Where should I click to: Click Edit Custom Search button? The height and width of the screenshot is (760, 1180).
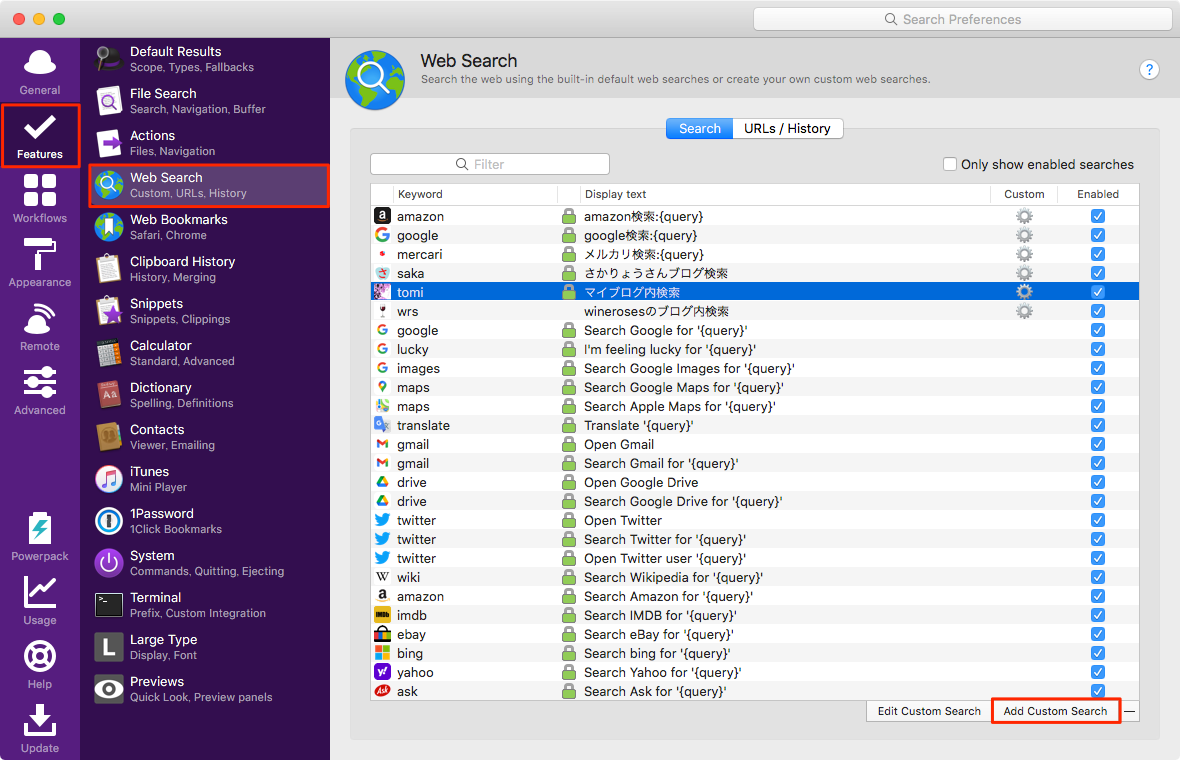[x=929, y=711]
